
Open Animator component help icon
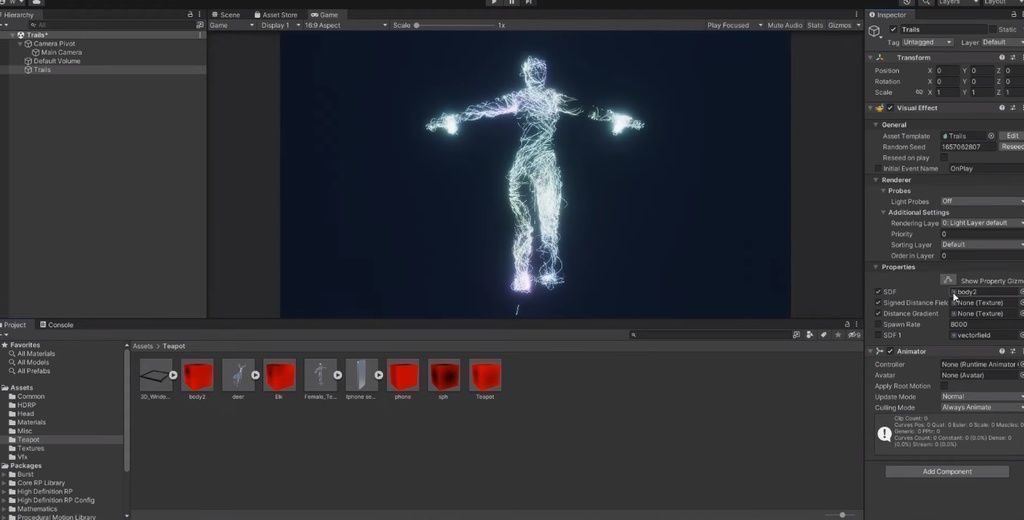point(1002,351)
